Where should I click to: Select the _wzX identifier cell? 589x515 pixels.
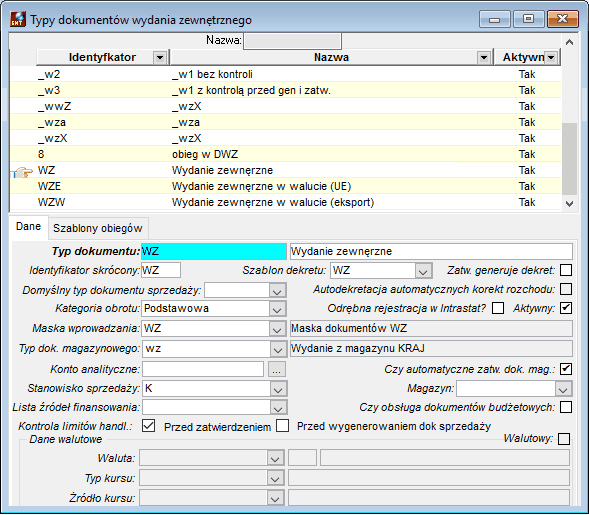(x=53, y=138)
